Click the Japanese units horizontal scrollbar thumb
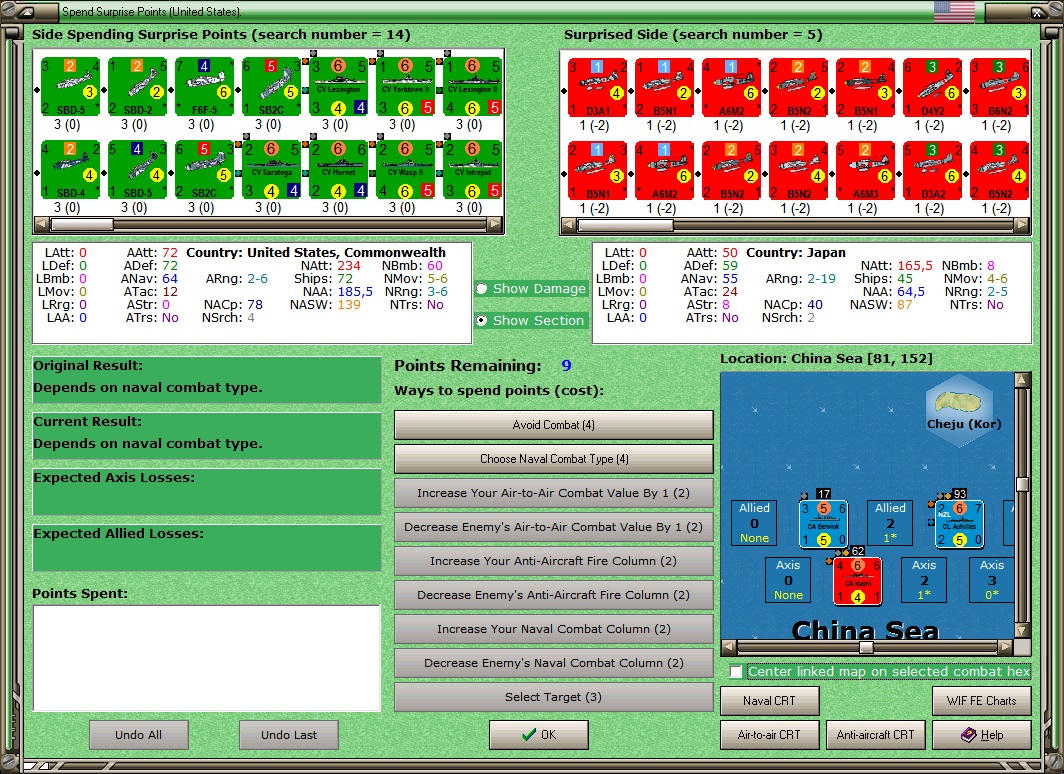Screen dimensions: 1064x774 tap(625, 225)
